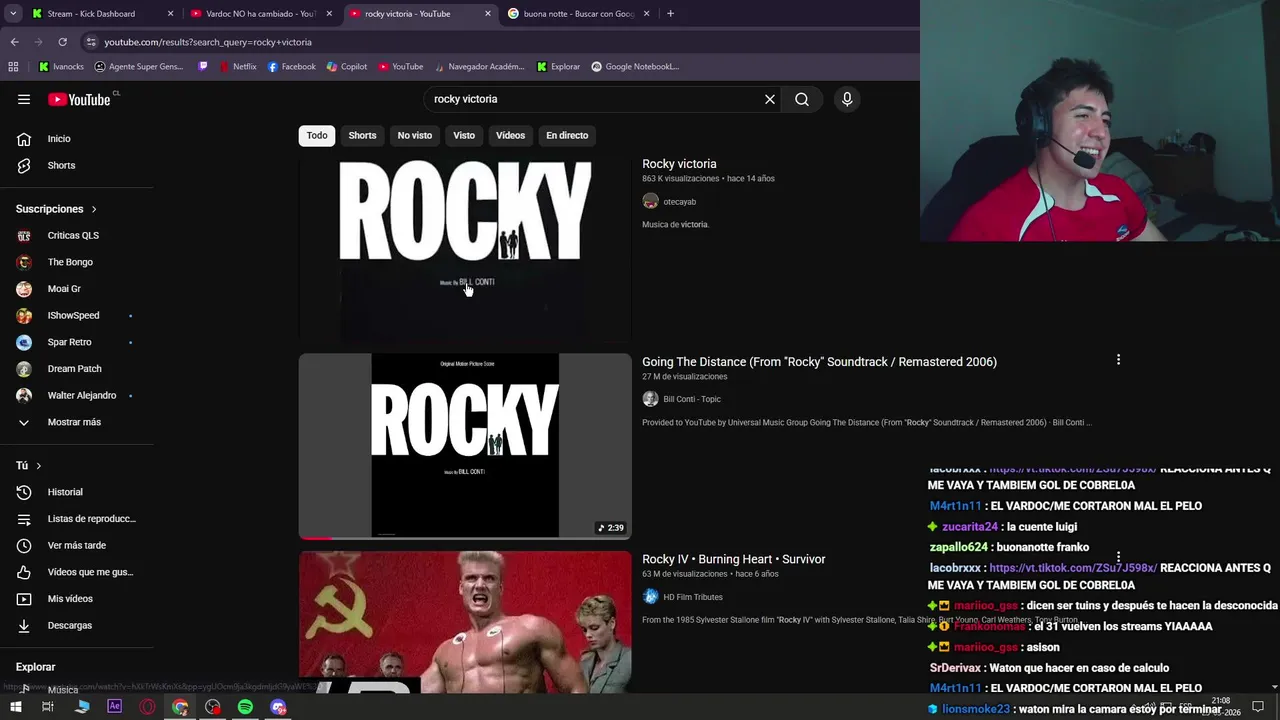Open Spotify from the taskbar
Viewport: 1280px width, 720px height.
click(x=245, y=707)
